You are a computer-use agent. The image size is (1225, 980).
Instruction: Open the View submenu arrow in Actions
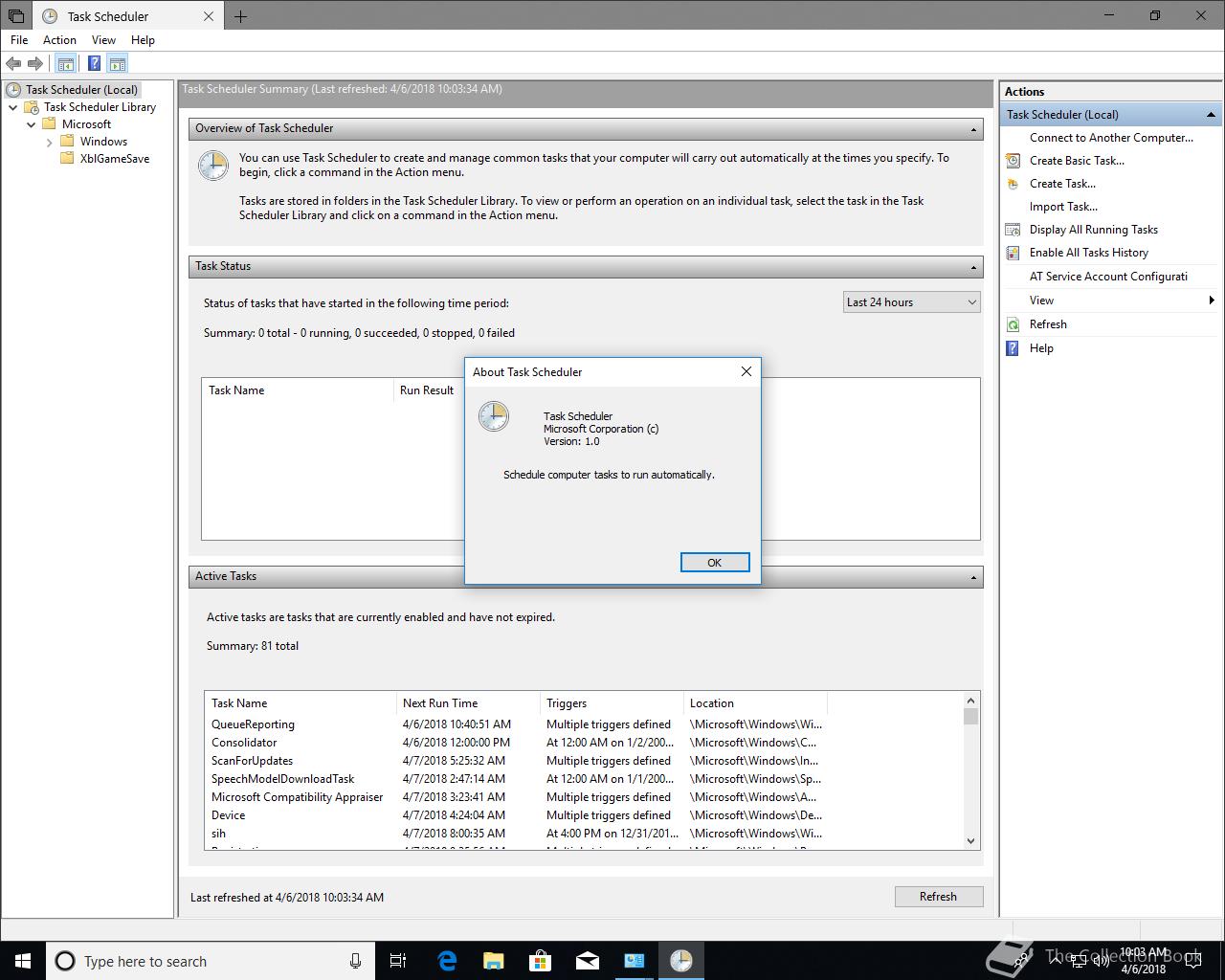click(1212, 301)
